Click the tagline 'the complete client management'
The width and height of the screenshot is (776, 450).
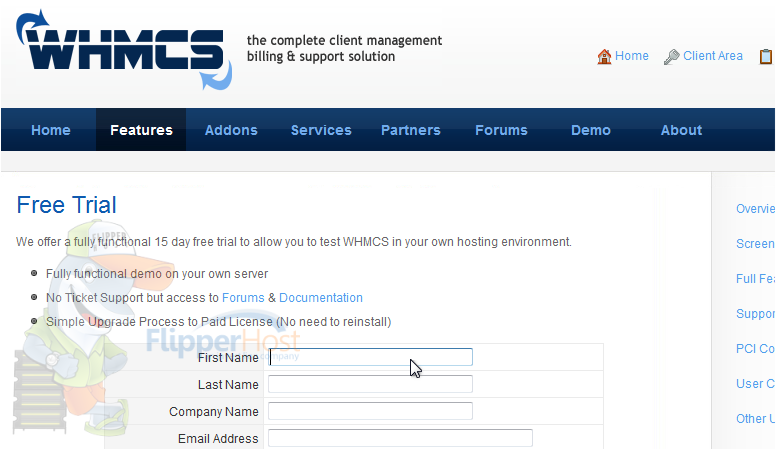(x=344, y=41)
